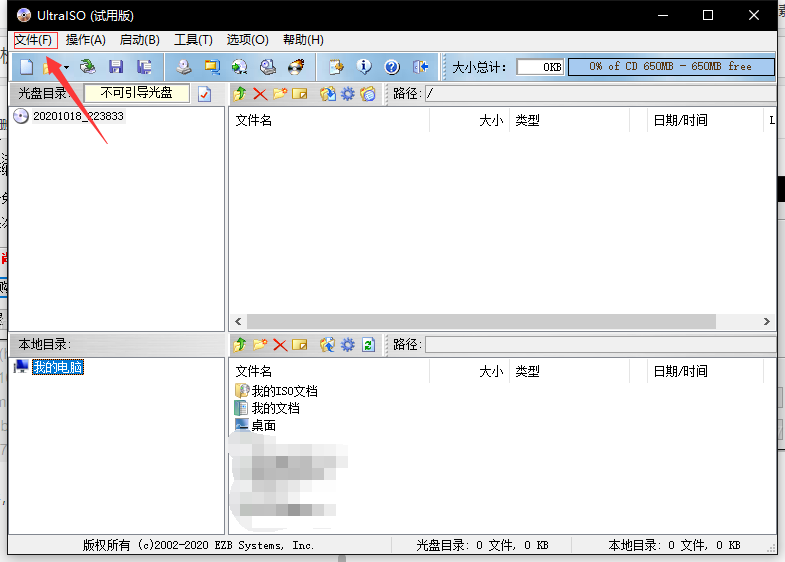Click the left arrow of the horizontal scrollbar
The width and height of the screenshot is (785, 562).
pyautogui.click(x=238, y=321)
